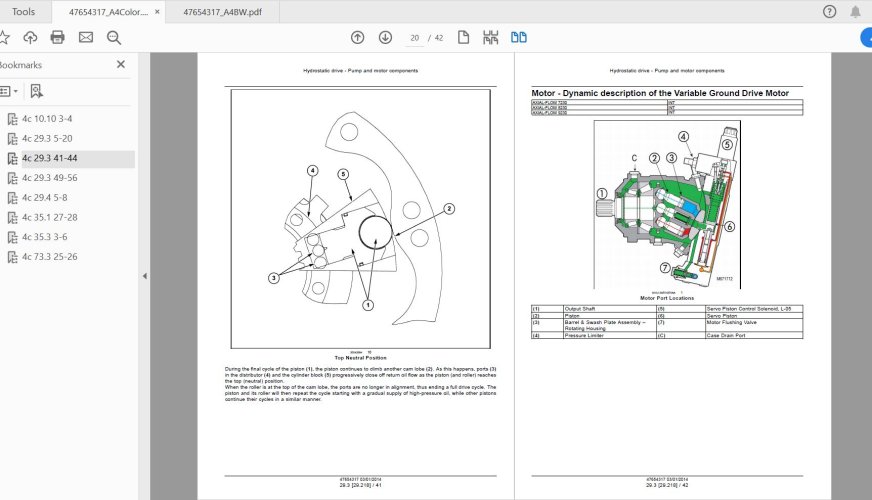Switch to 47654317_A4BW.pdf tab
This screenshot has width=872, height=500.
[x=222, y=12]
